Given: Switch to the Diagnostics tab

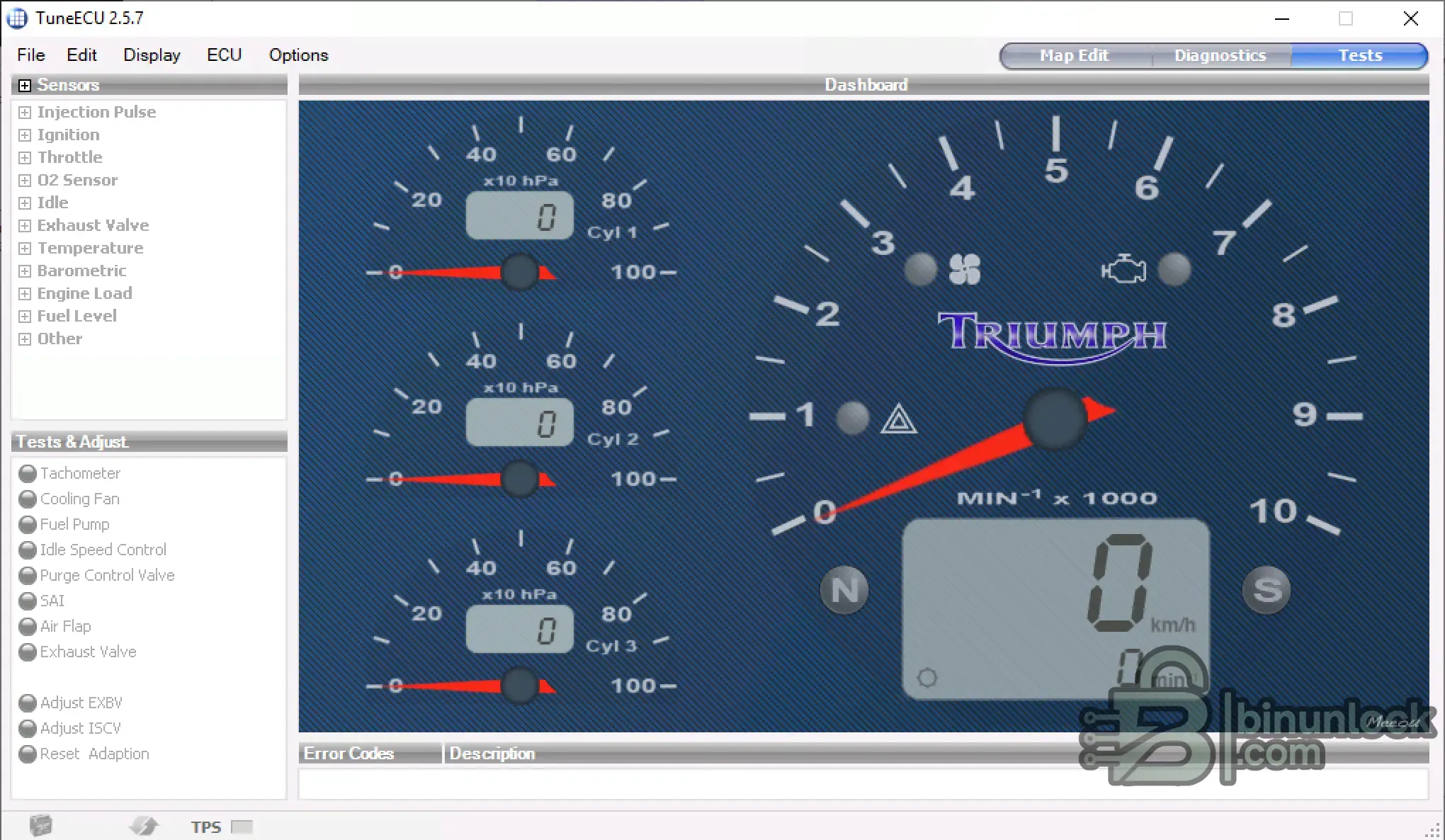Looking at the screenshot, I should tap(1220, 55).
